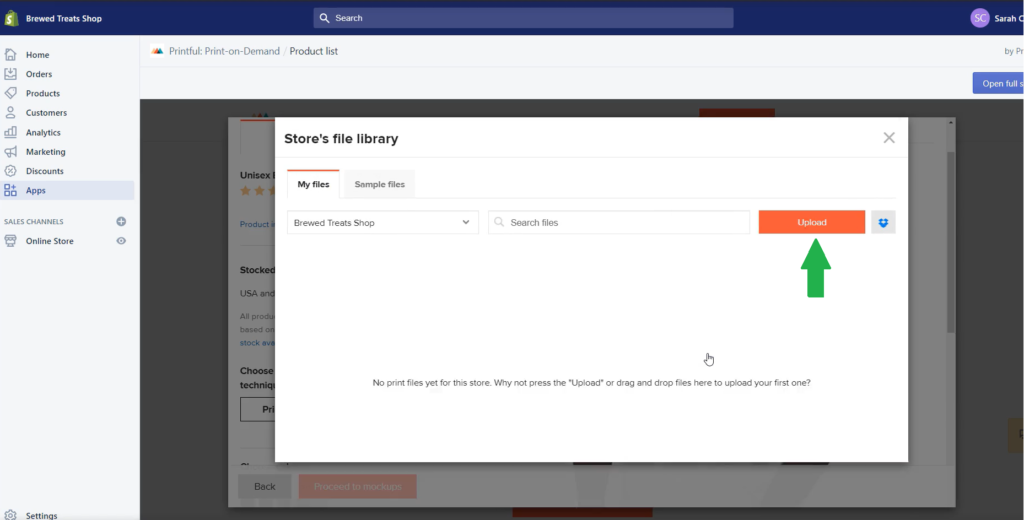Image resolution: width=1024 pixels, height=520 pixels.
Task: Go to Products section
Action: click(x=42, y=93)
